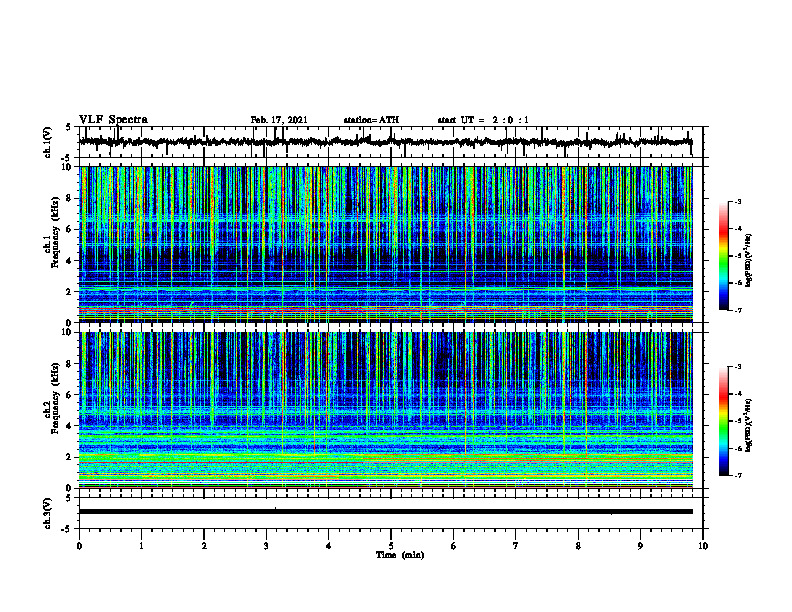792x612 pixels.
Task: Select the "start UT = 2 : 0 : 1" text
Action: coord(483,120)
